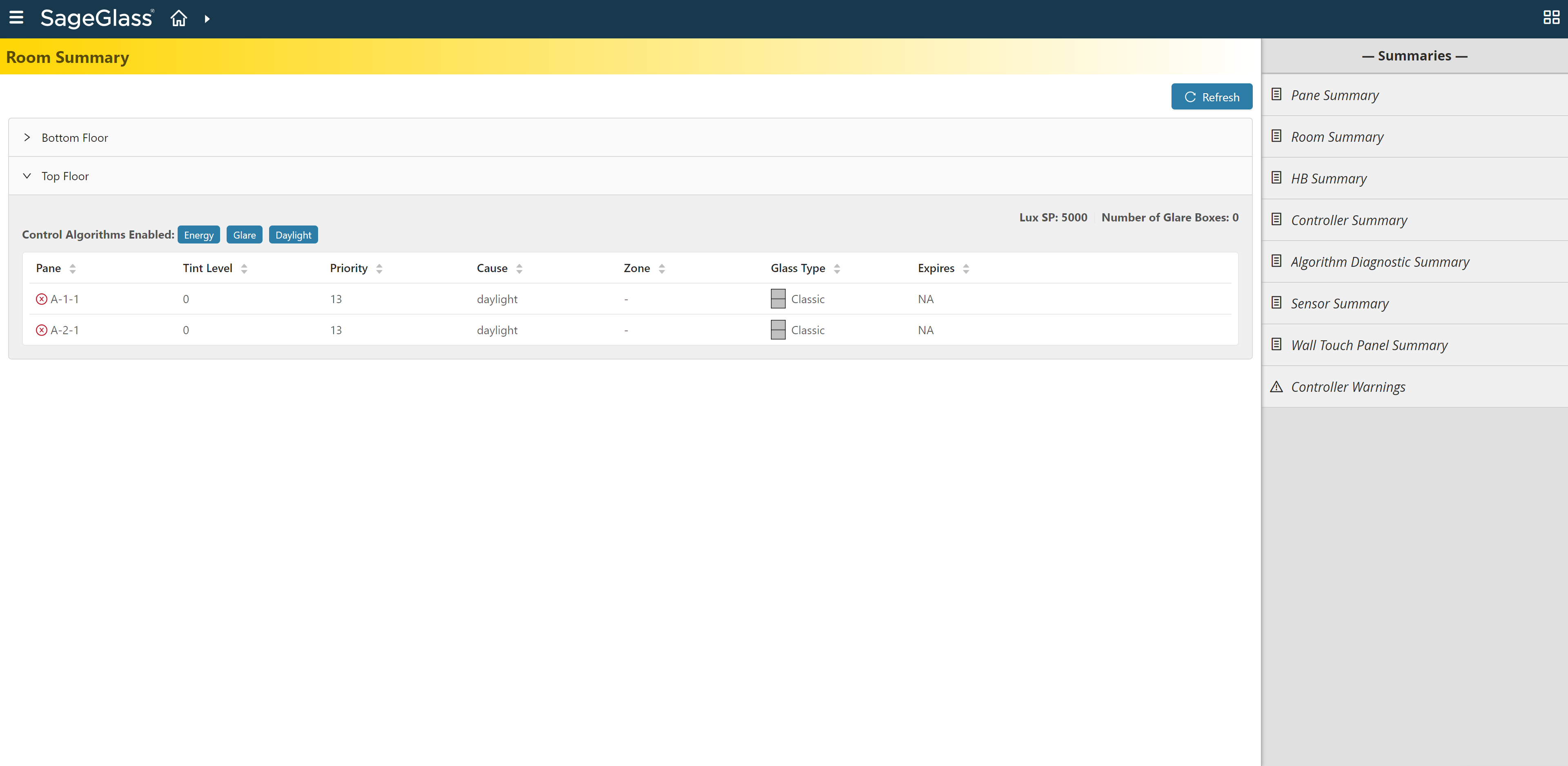The height and width of the screenshot is (766, 1568).
Task: Click the Classic glass type of A-2-1
Action: (808, 330)
